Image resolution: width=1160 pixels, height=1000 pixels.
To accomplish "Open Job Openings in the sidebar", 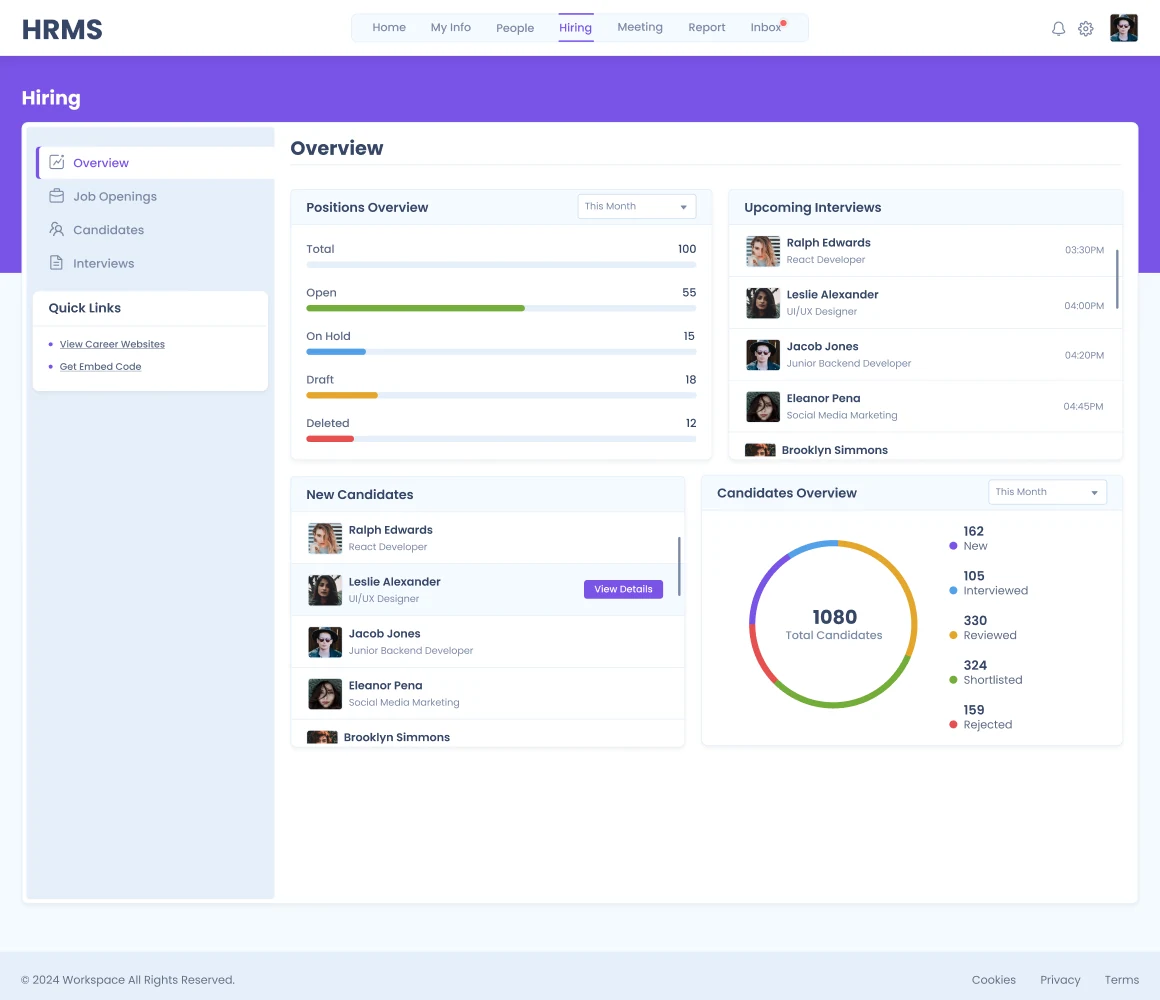I will (x=115, y=196).
